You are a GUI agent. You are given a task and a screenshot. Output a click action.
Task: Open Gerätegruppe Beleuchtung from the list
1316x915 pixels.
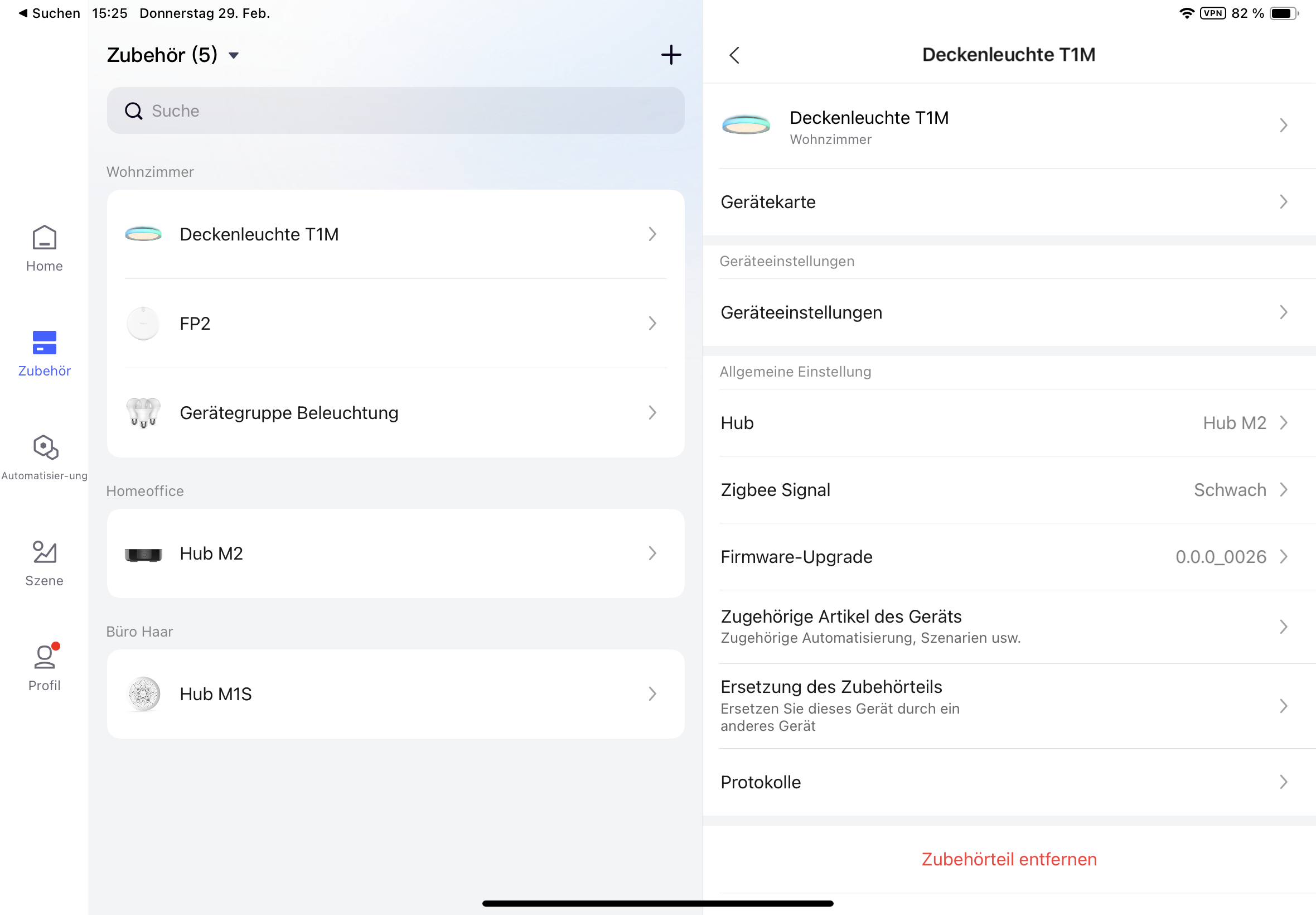click(x=395, y=413)
